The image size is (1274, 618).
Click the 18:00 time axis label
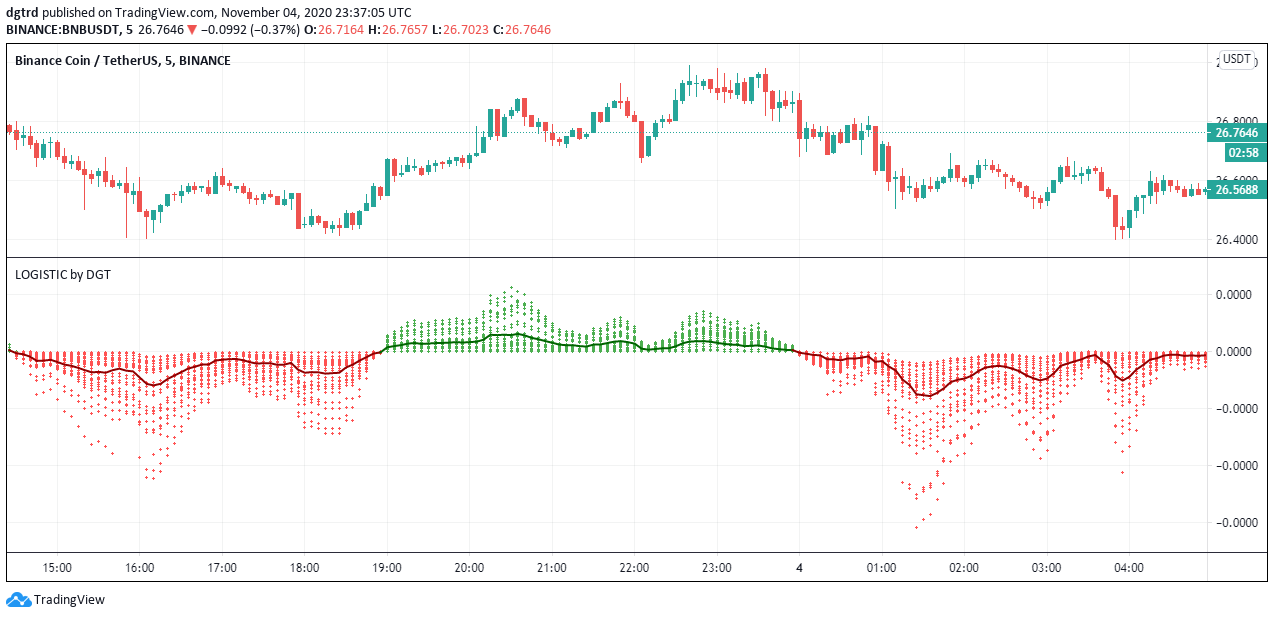click(305, 568)
